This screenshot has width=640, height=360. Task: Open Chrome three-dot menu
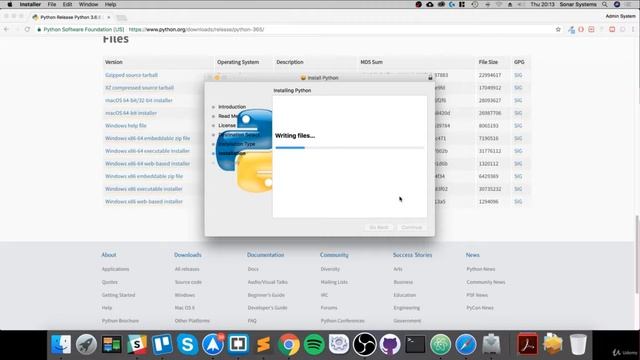pos(633,29)
